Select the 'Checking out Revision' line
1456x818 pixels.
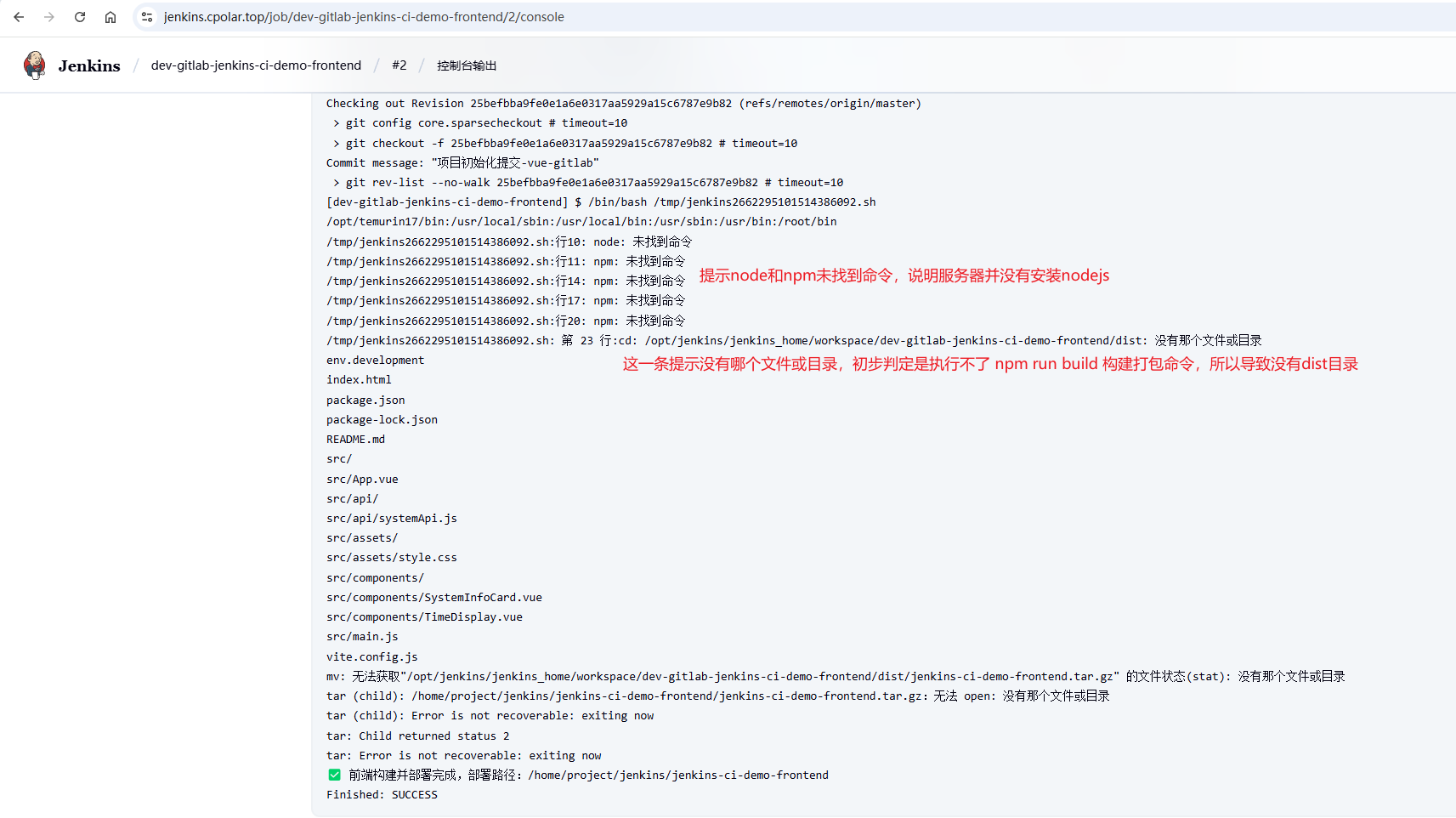[x=624, y=104]
